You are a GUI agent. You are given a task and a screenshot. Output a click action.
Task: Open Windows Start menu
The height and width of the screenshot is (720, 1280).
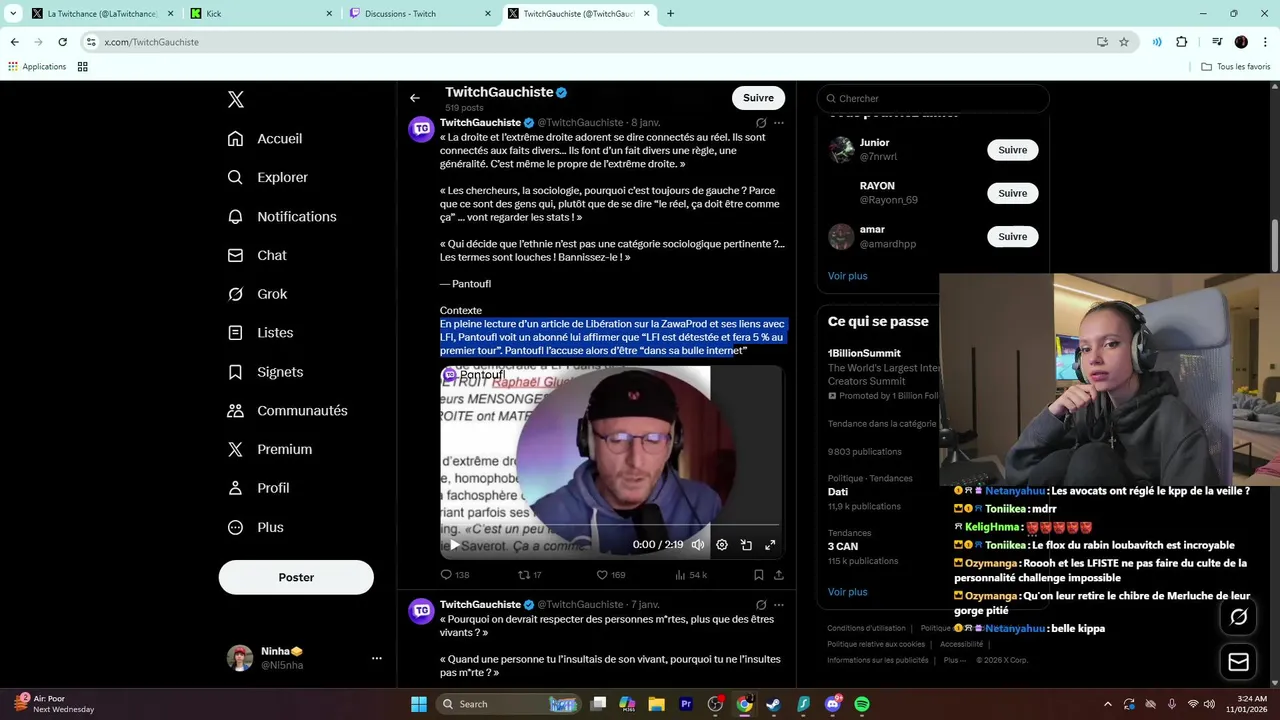419,704
